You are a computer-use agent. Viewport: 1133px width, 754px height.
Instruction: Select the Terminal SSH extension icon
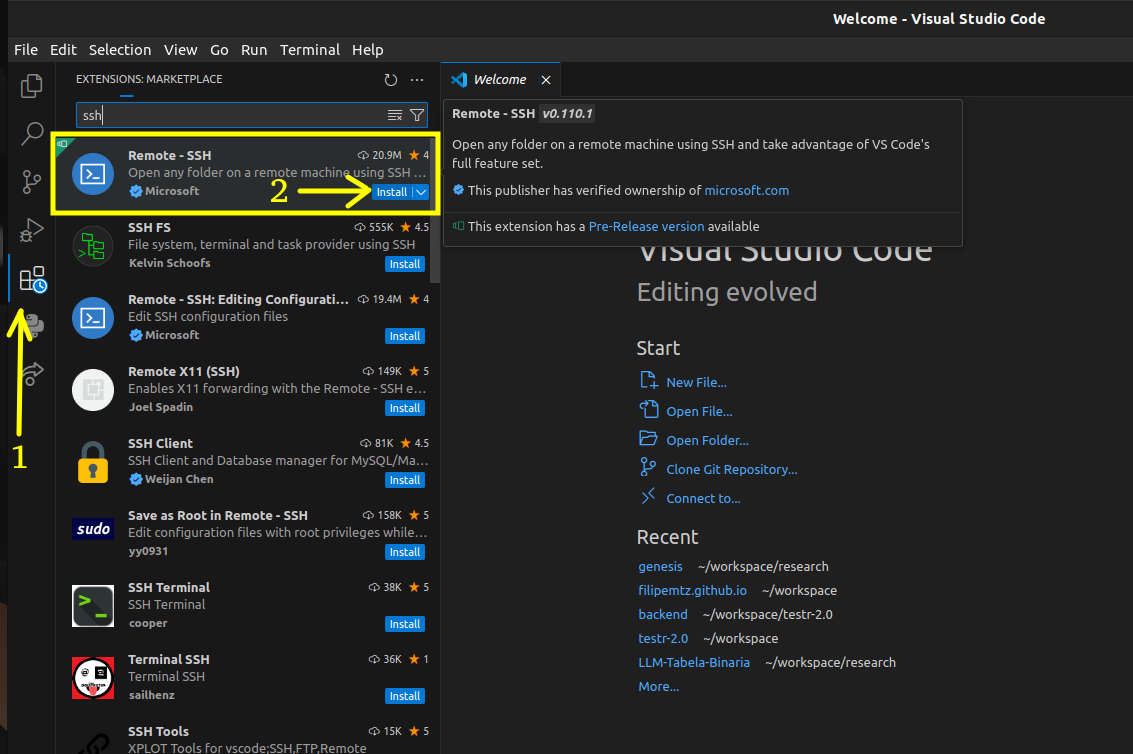pyautogui.click(x=92, y=677)
